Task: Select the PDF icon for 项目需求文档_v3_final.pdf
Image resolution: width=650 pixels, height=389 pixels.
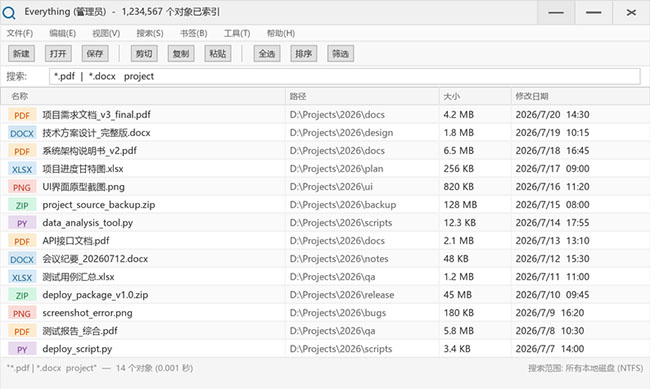Action: tap(22, 115)
